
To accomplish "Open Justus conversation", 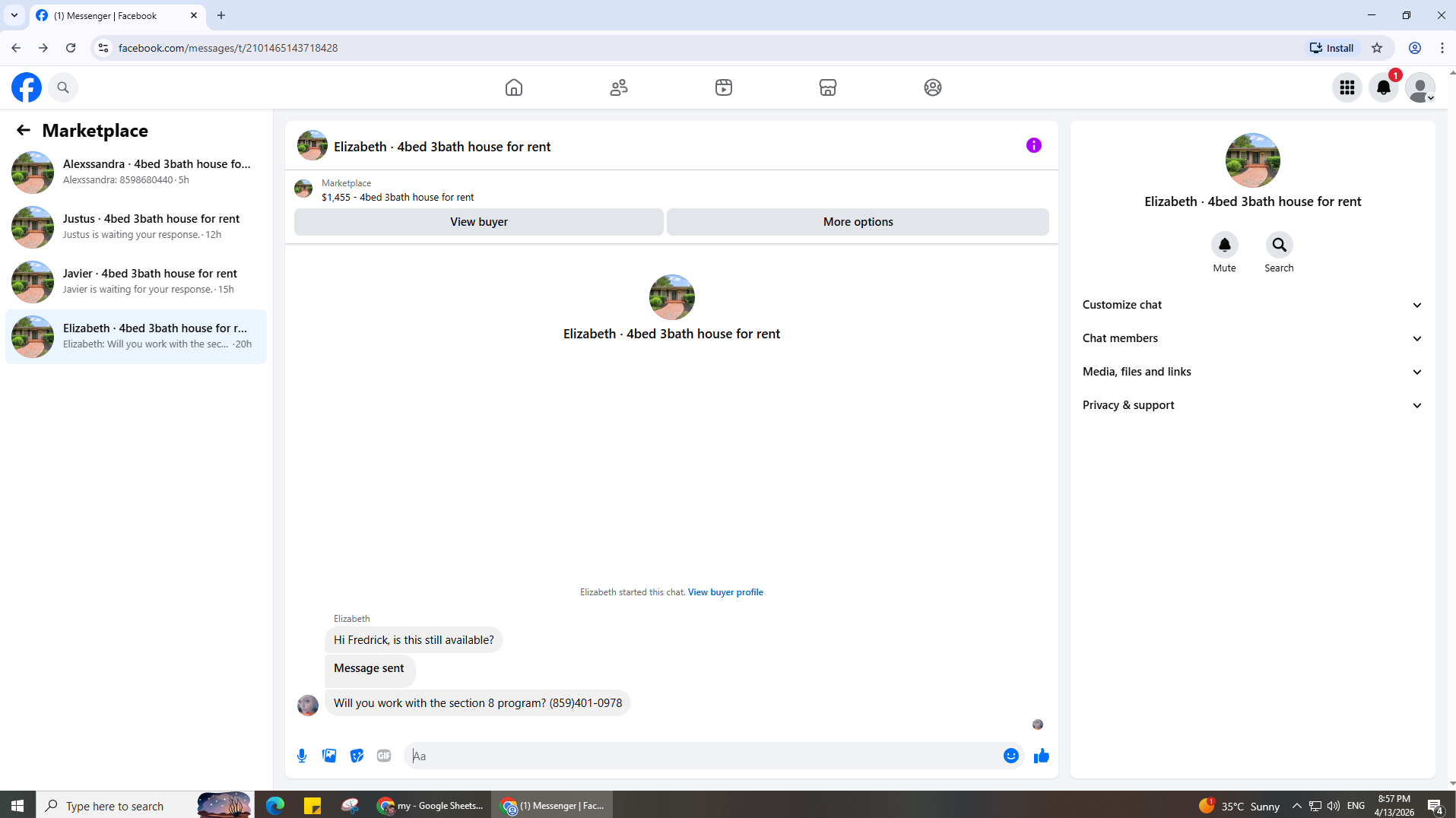I will 136,227.
